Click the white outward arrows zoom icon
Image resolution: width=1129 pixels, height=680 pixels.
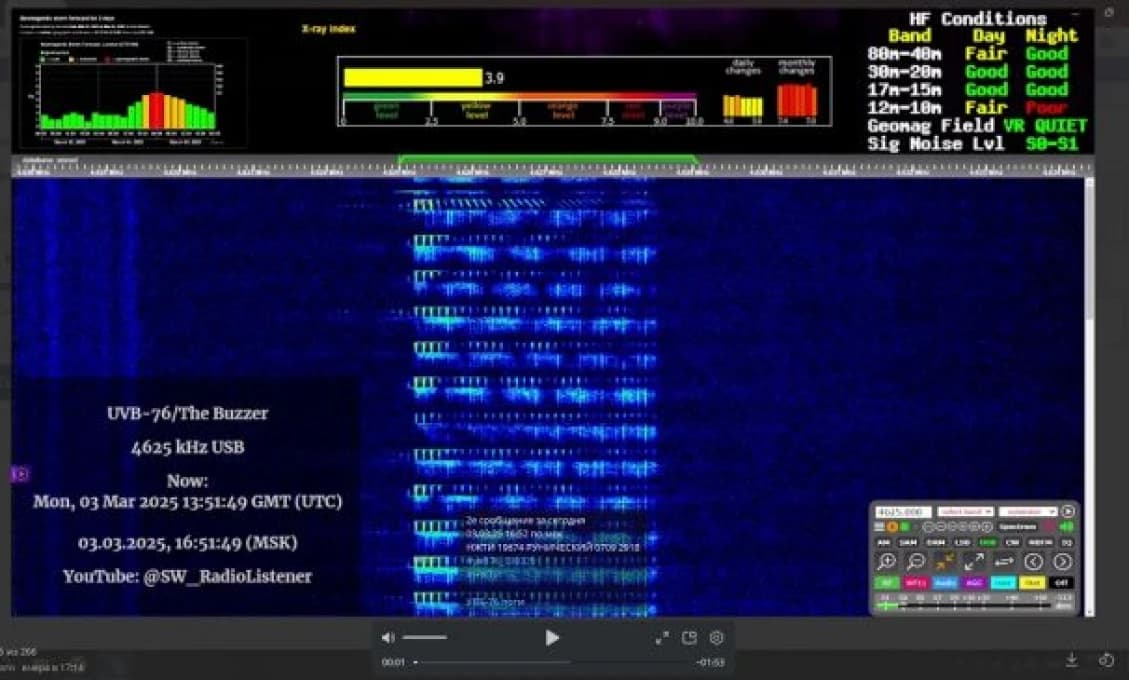pos(973,562)
